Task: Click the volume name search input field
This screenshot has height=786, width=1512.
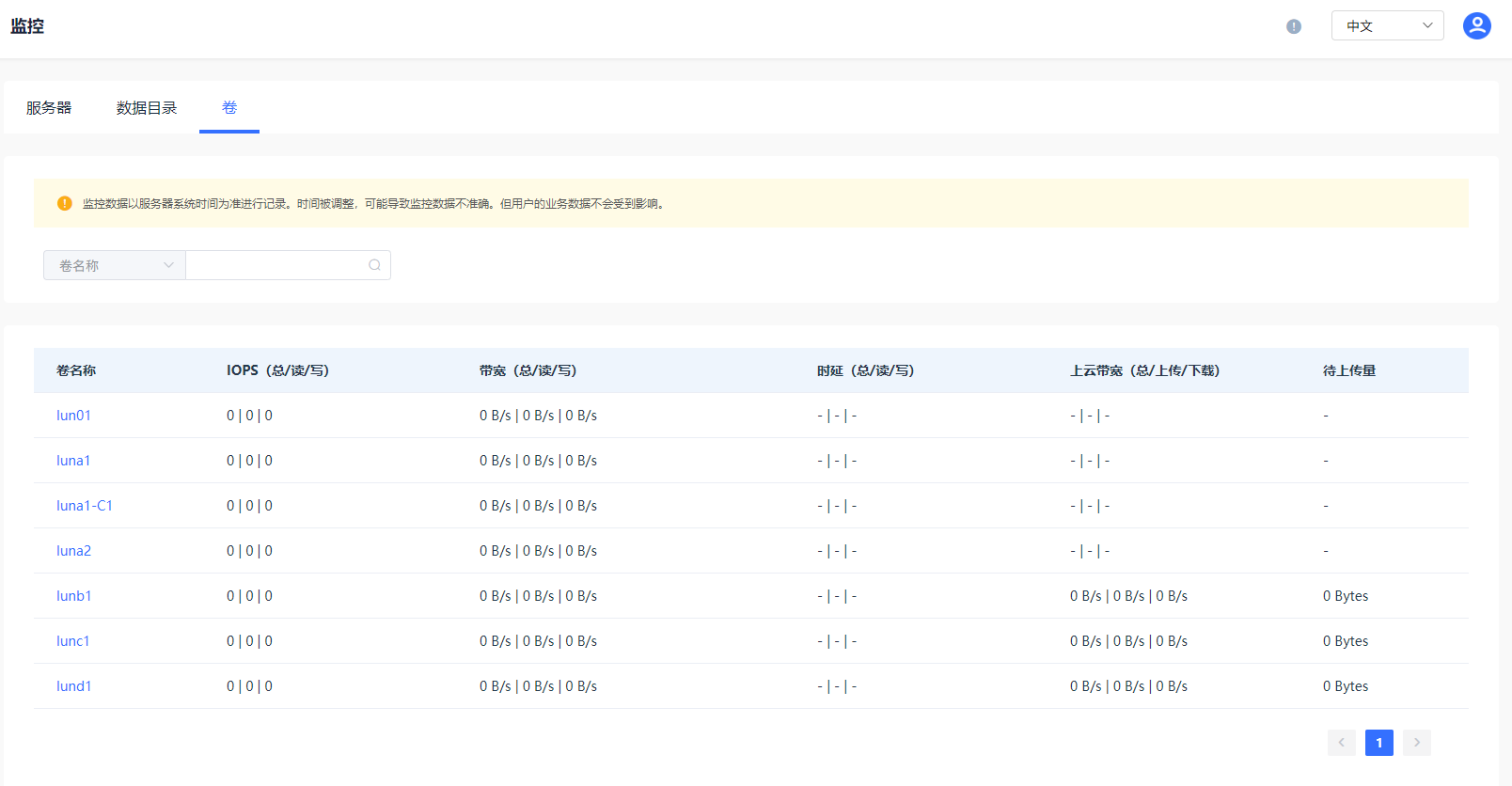Action: [x=276, y=265]
